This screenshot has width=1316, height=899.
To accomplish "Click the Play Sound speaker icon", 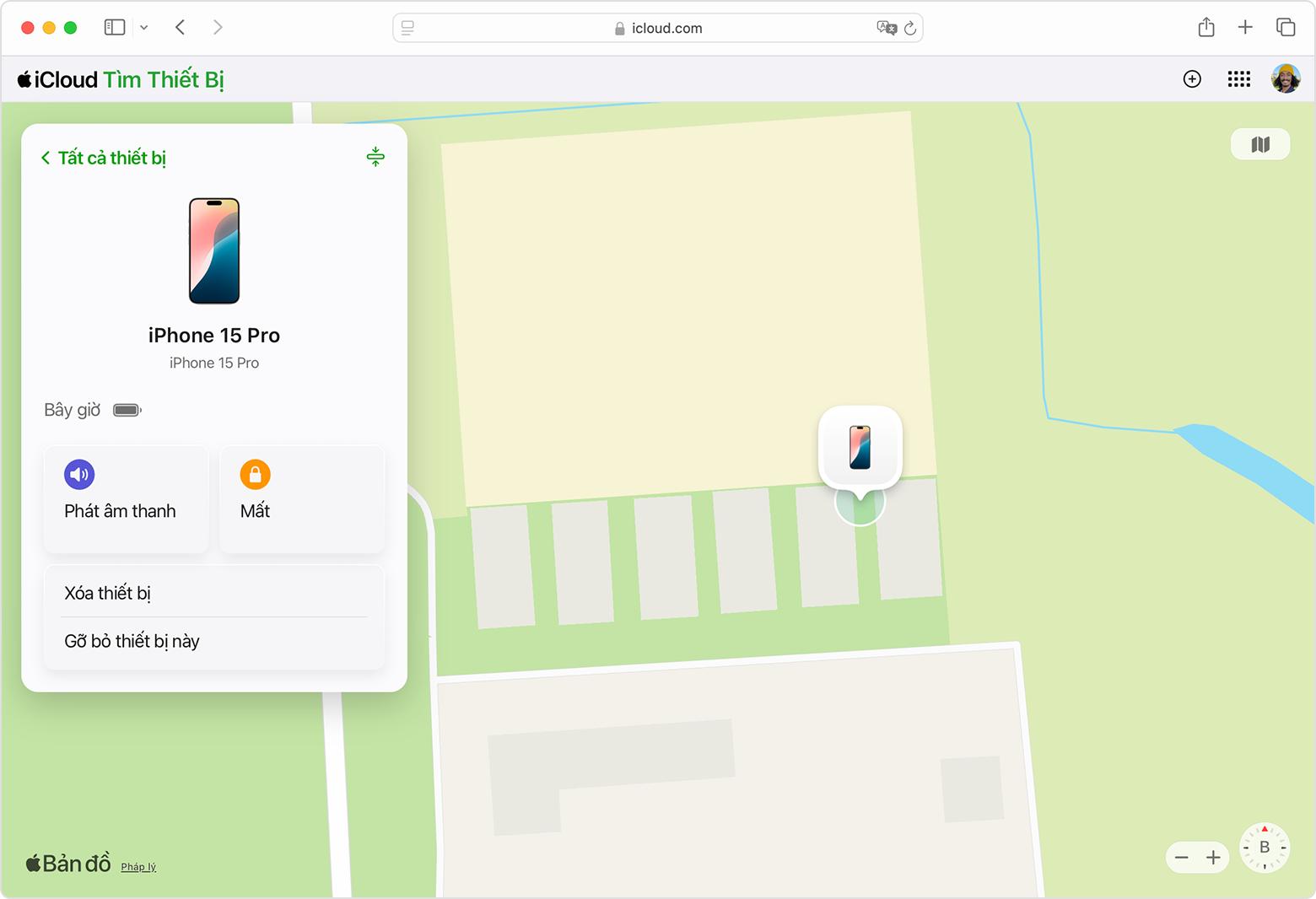I will pyautogui.click(x=79, y=475).
